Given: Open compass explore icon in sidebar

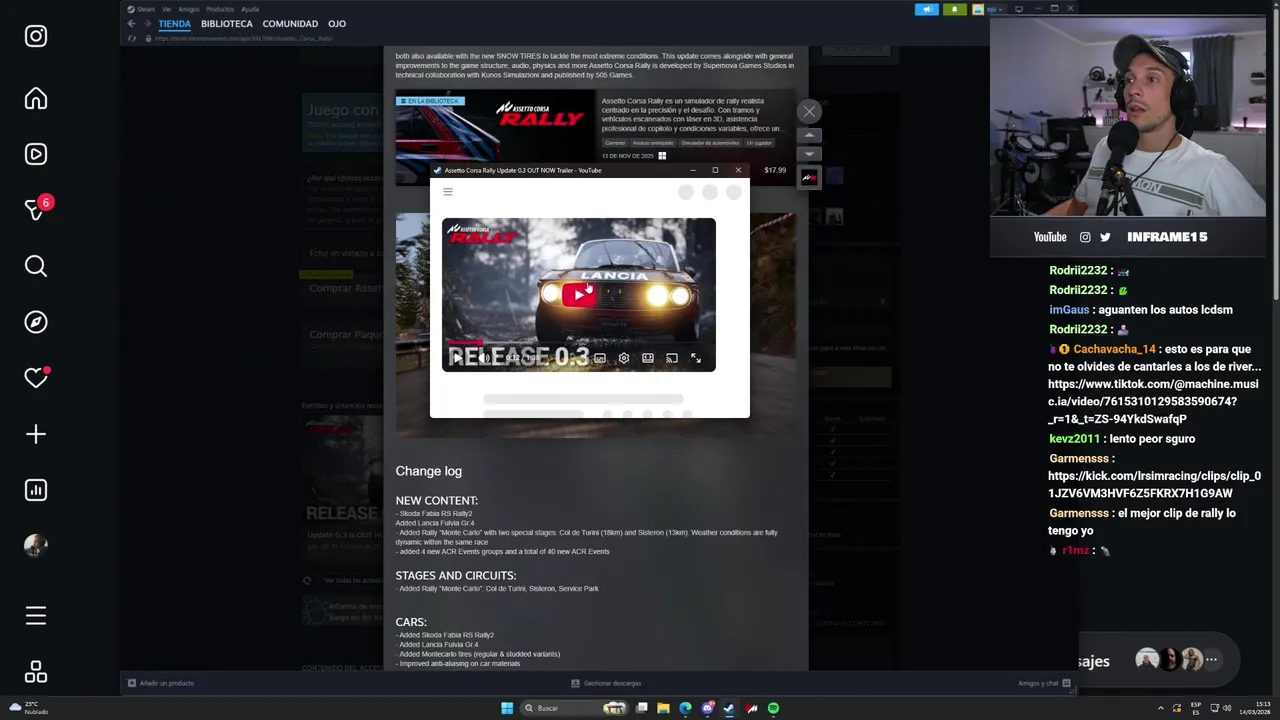Looking at the screenshot, I should point(36,322).
